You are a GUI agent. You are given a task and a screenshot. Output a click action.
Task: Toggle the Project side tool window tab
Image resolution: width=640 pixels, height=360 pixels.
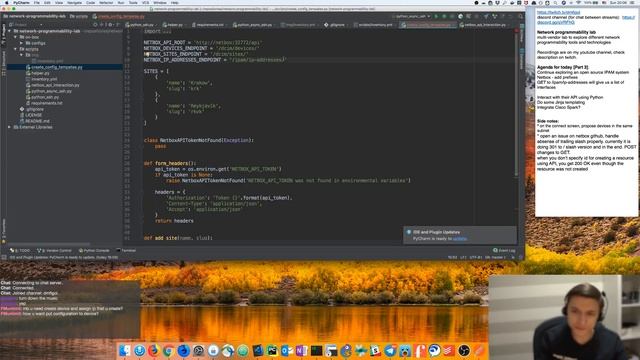(x=4, y=34)
